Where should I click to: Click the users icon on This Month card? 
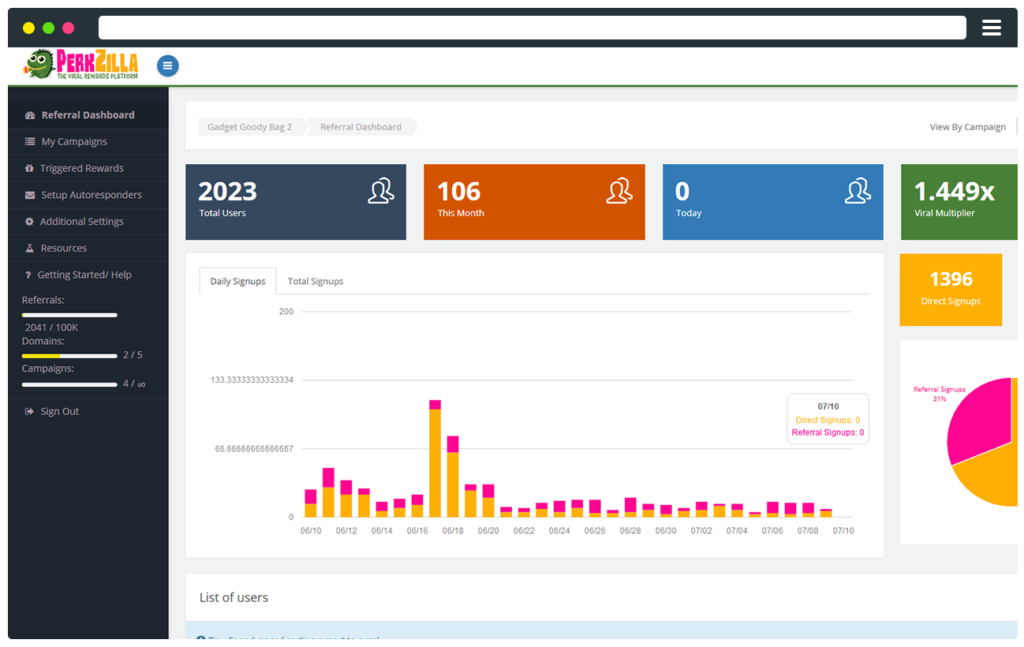click(x=619, y=192)
